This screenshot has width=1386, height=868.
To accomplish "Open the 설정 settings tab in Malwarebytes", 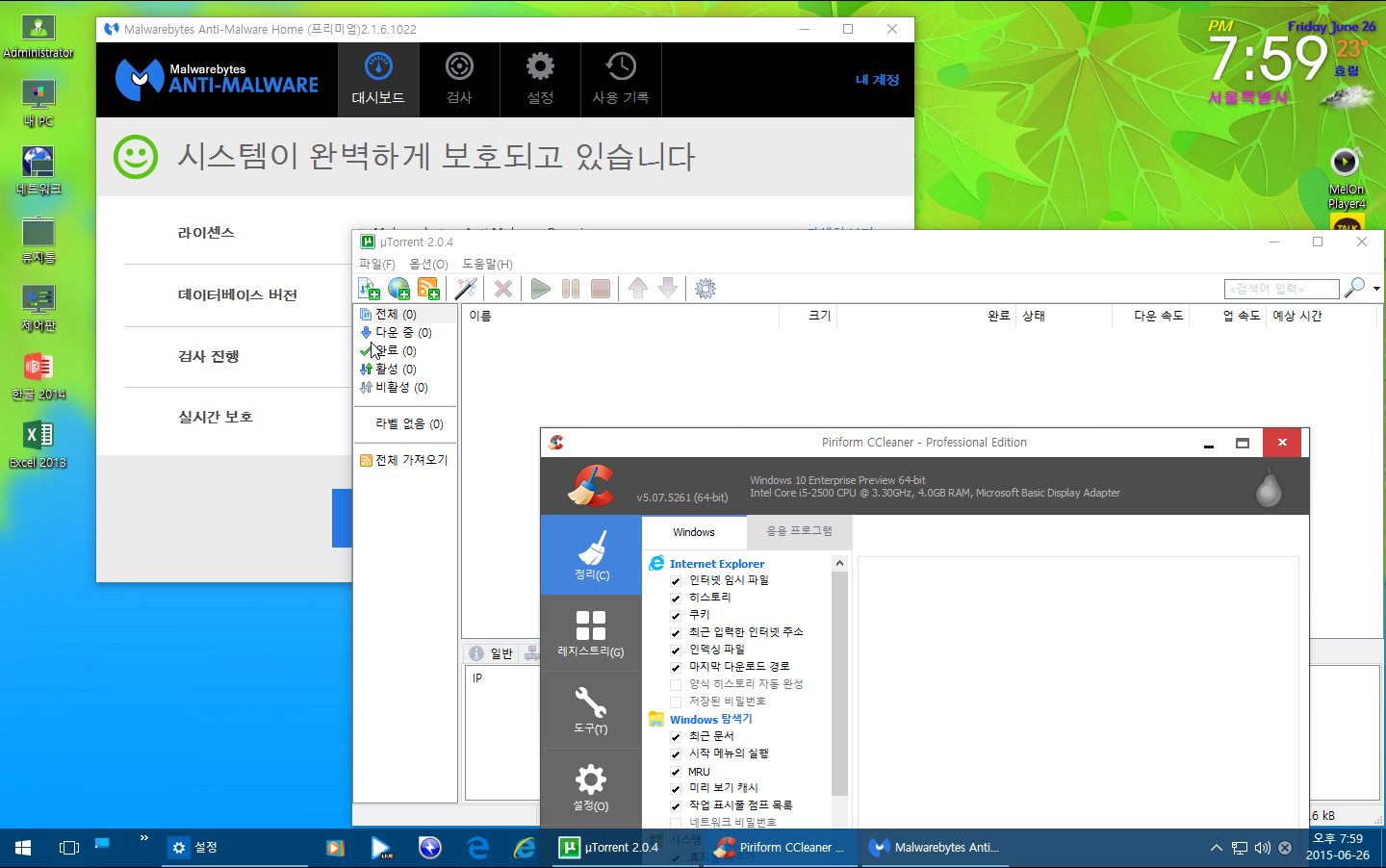I will (540, 80).
